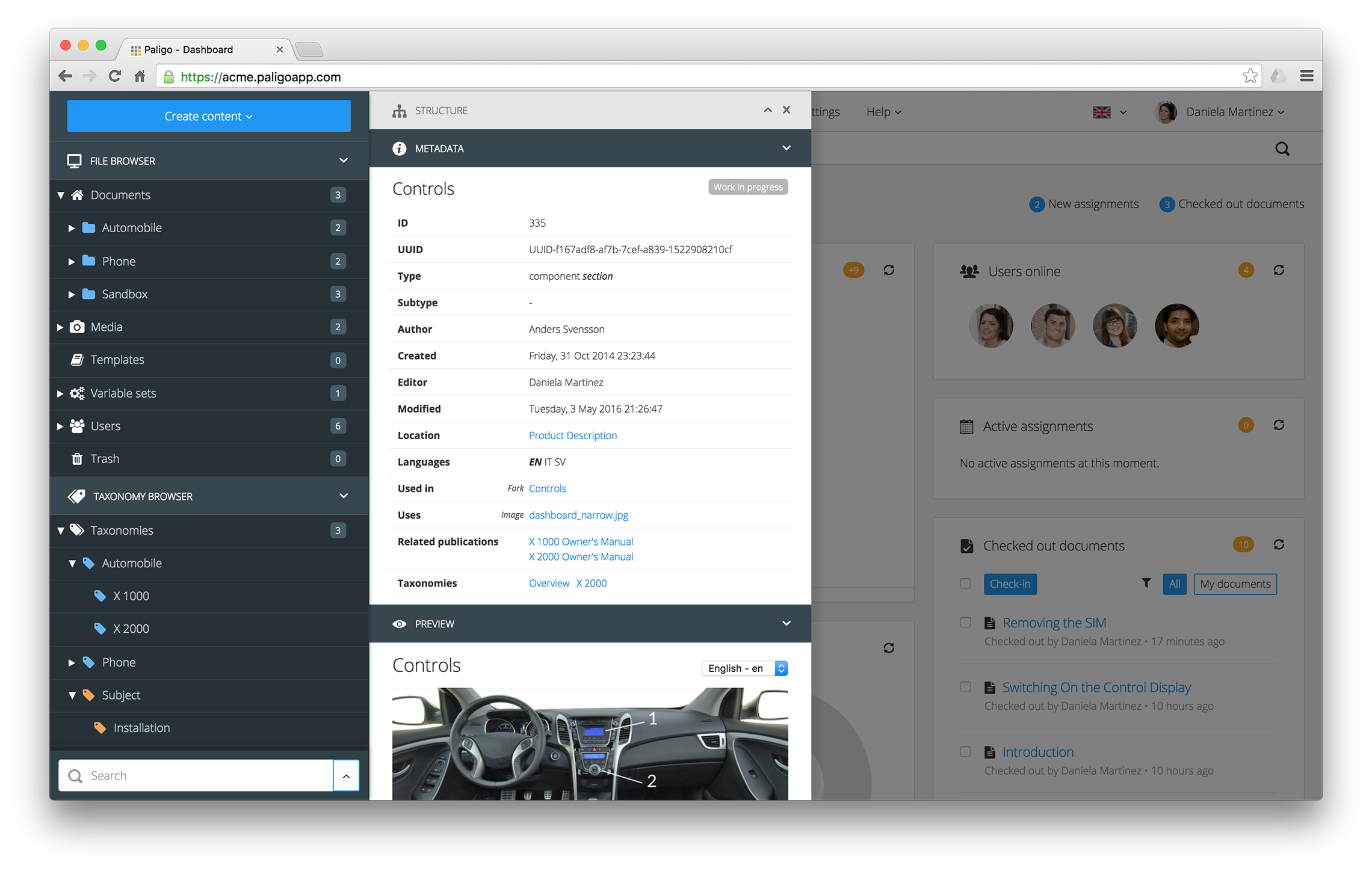Check the Introduction document checkbox

[x=965, y=751]
